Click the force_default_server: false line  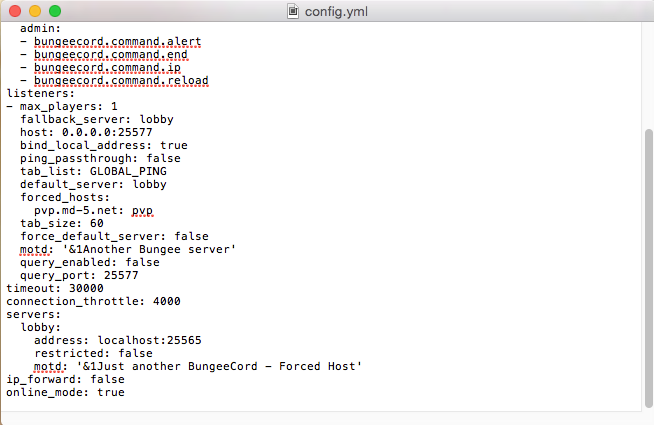114,236
